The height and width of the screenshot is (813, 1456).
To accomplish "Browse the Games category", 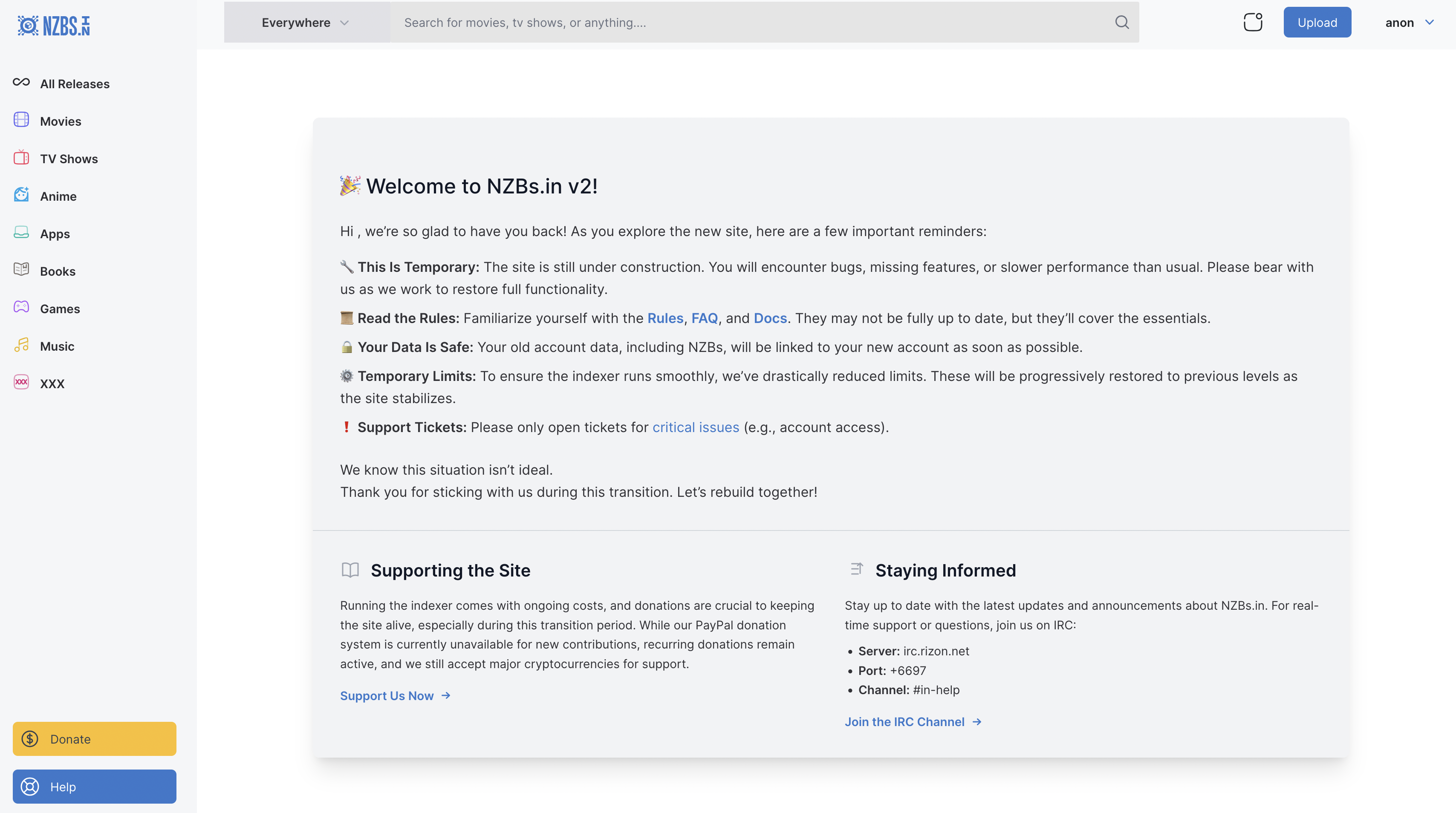I will pyautogui.click(x=60, y=308).
